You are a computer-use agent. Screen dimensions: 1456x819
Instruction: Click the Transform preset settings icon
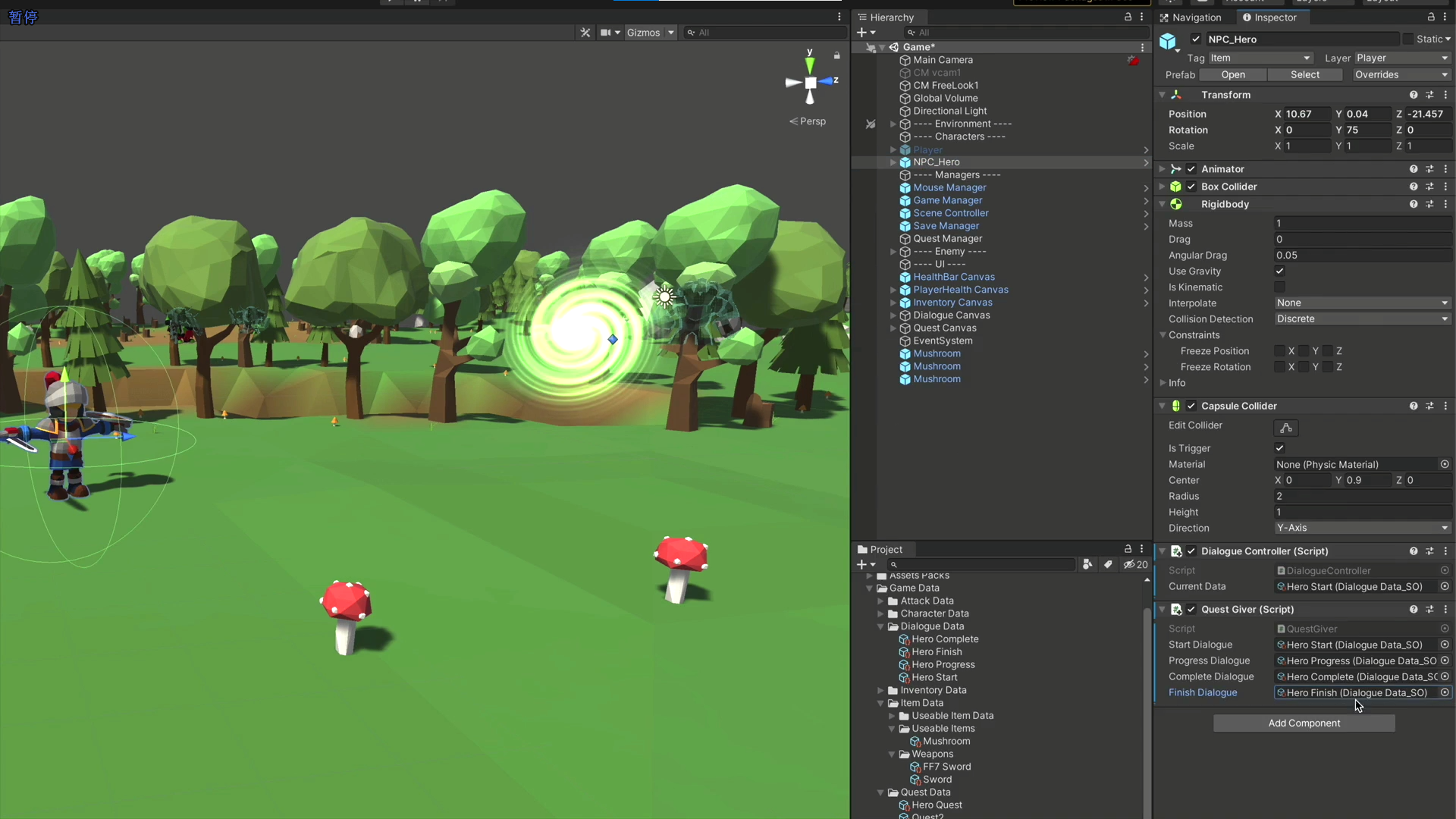(1429, 95)
